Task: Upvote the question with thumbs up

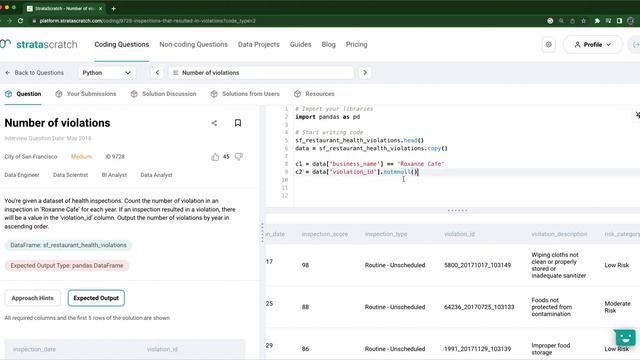Action: point(215,157)
